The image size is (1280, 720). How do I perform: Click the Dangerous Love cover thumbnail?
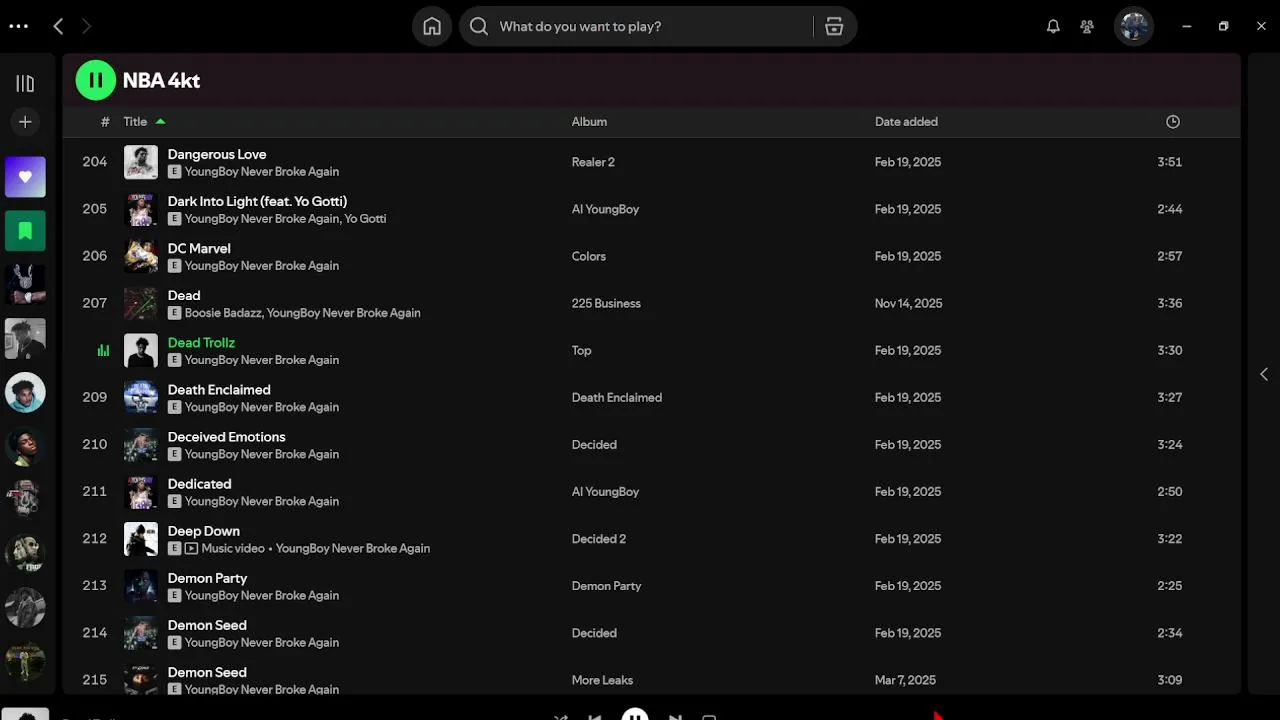click(x=141, y=162)
